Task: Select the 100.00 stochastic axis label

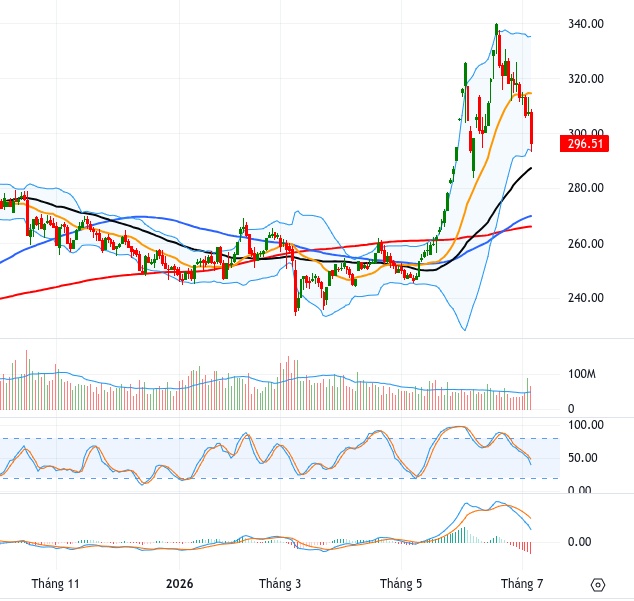Action: point(586,425)
